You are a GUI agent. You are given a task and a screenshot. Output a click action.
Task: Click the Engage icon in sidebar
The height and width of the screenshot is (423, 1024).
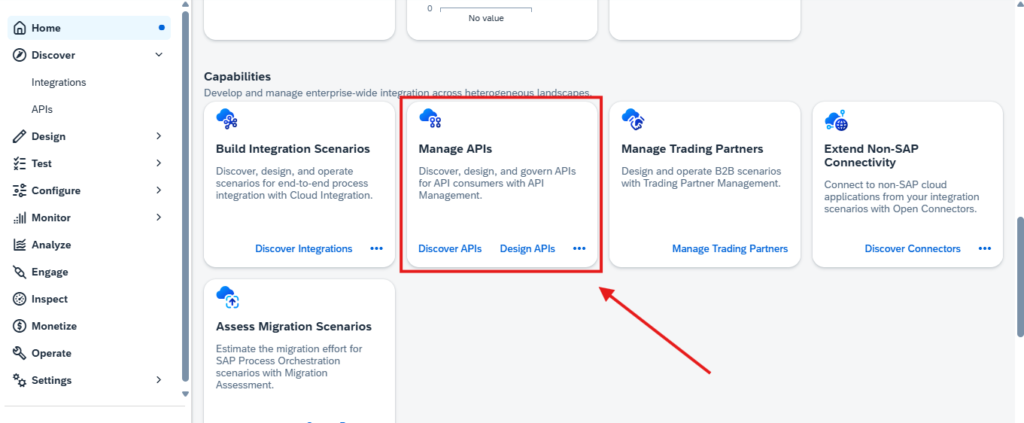tap(20, 272)
